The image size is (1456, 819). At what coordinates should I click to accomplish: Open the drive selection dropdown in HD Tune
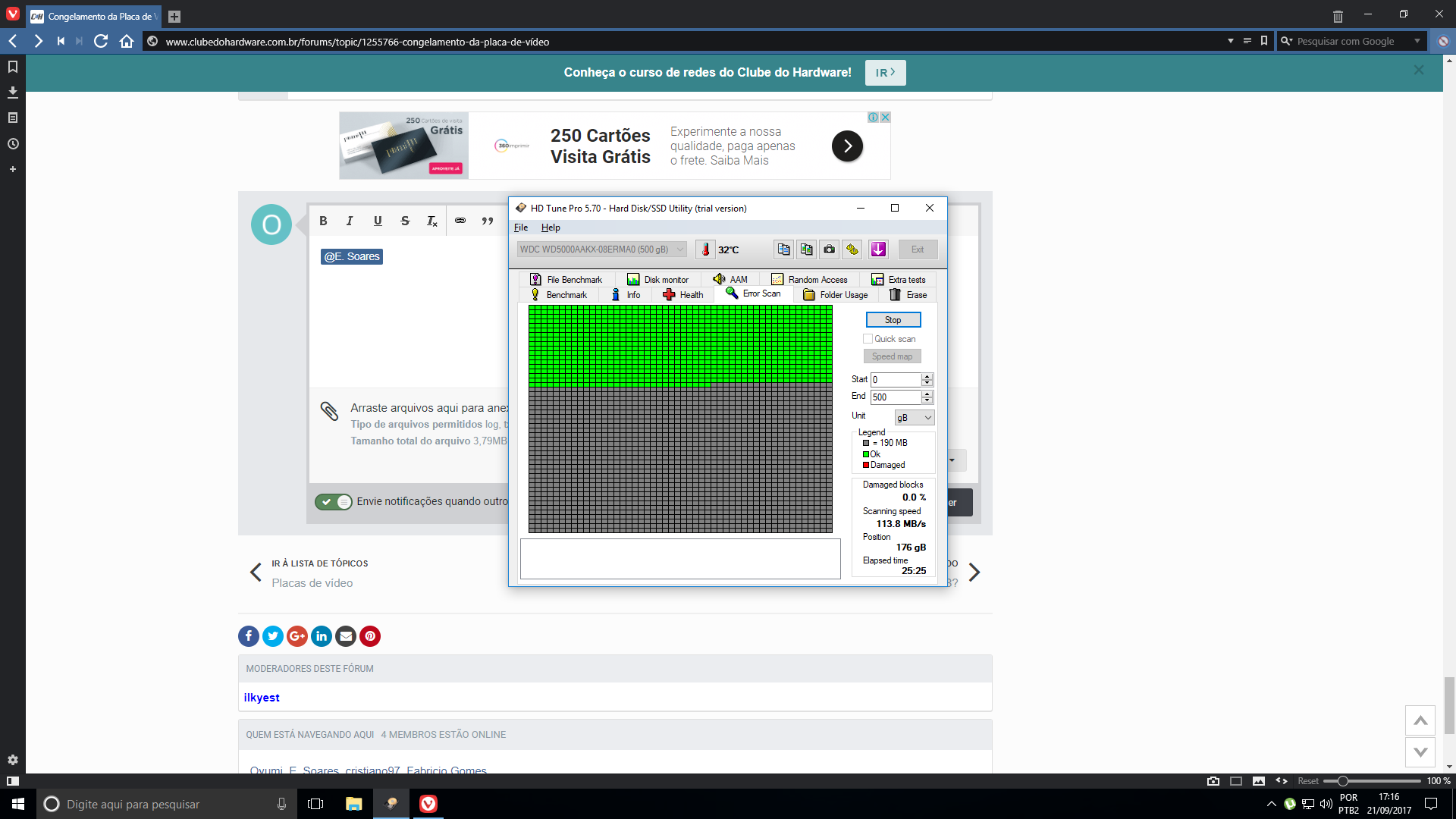[602, 249]
